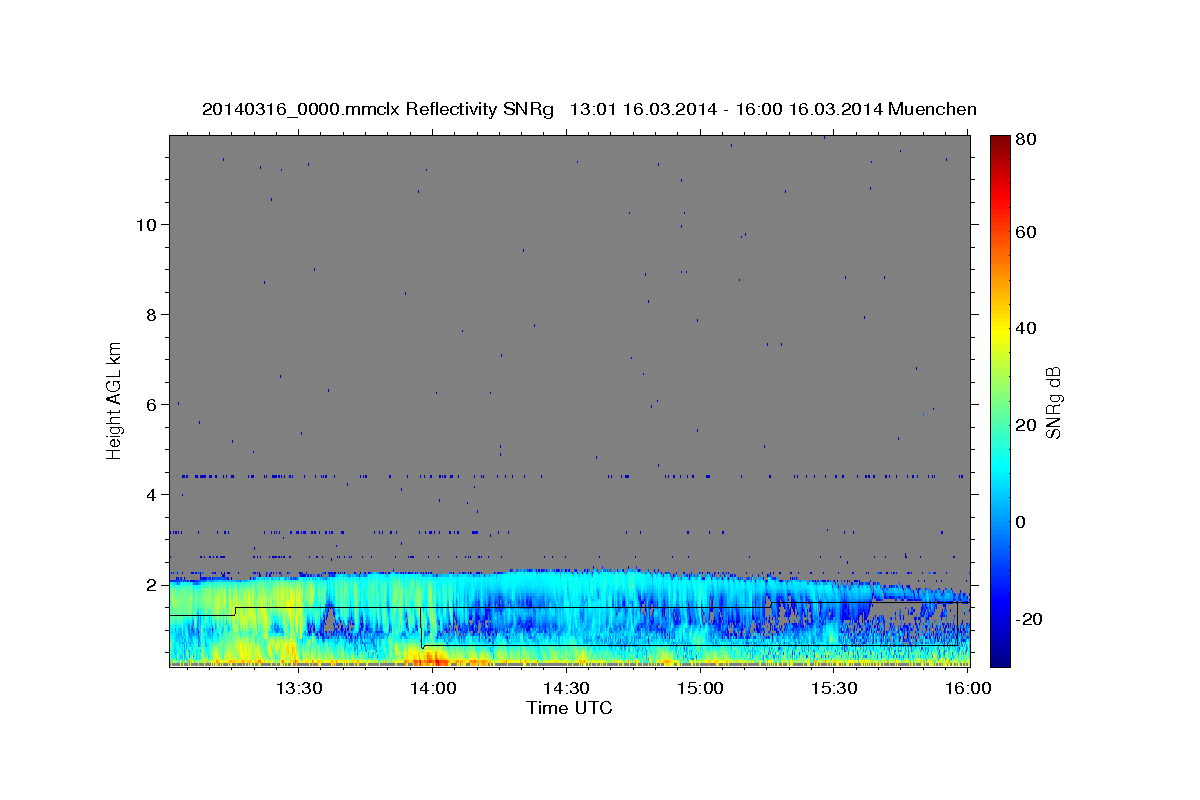Click the 'SNRg dB' colorbar label
Viewport: 1200px width, 800px height.
[1053, 402]
